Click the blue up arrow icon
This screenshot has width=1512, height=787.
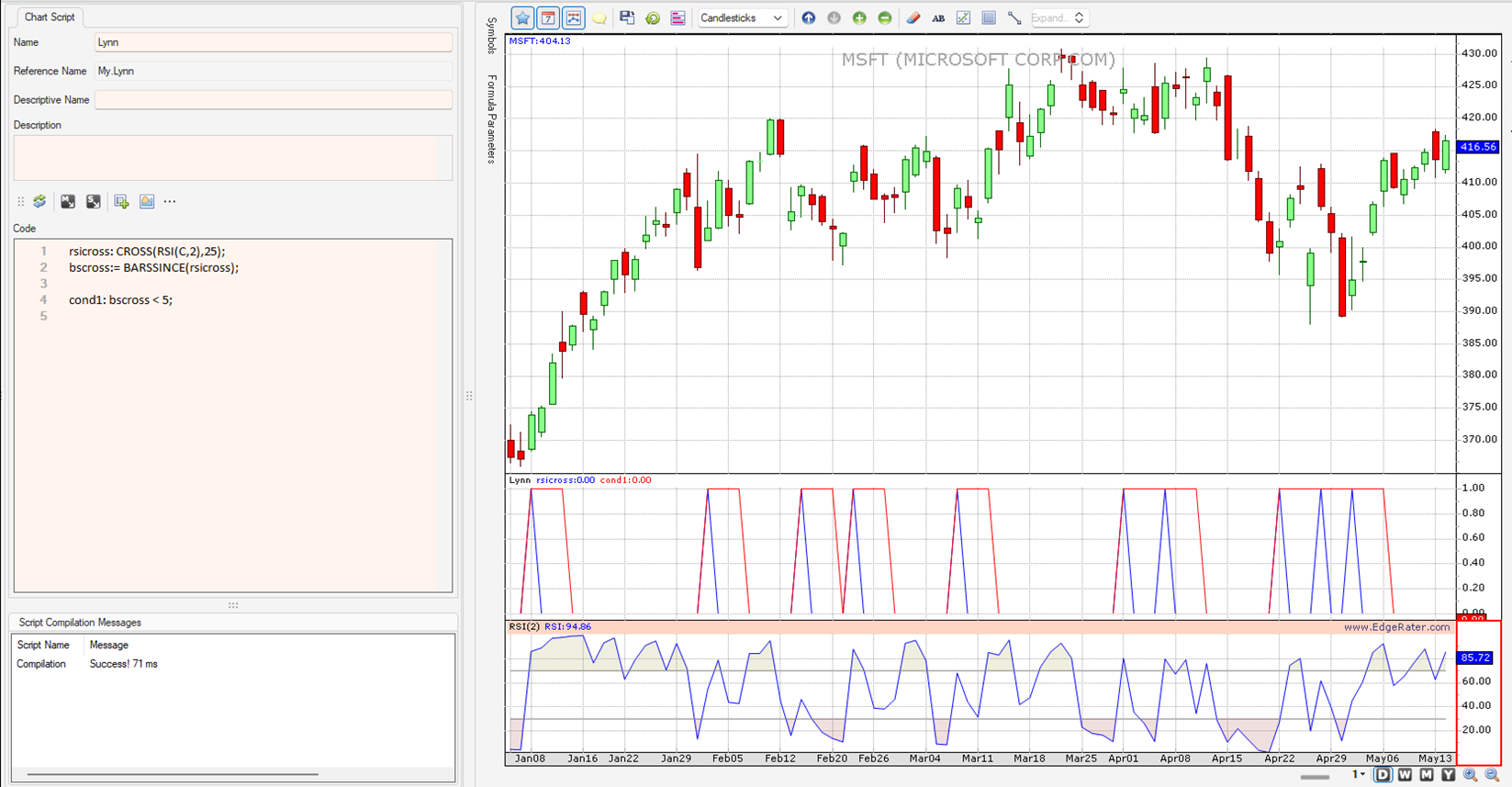[809, 17]
